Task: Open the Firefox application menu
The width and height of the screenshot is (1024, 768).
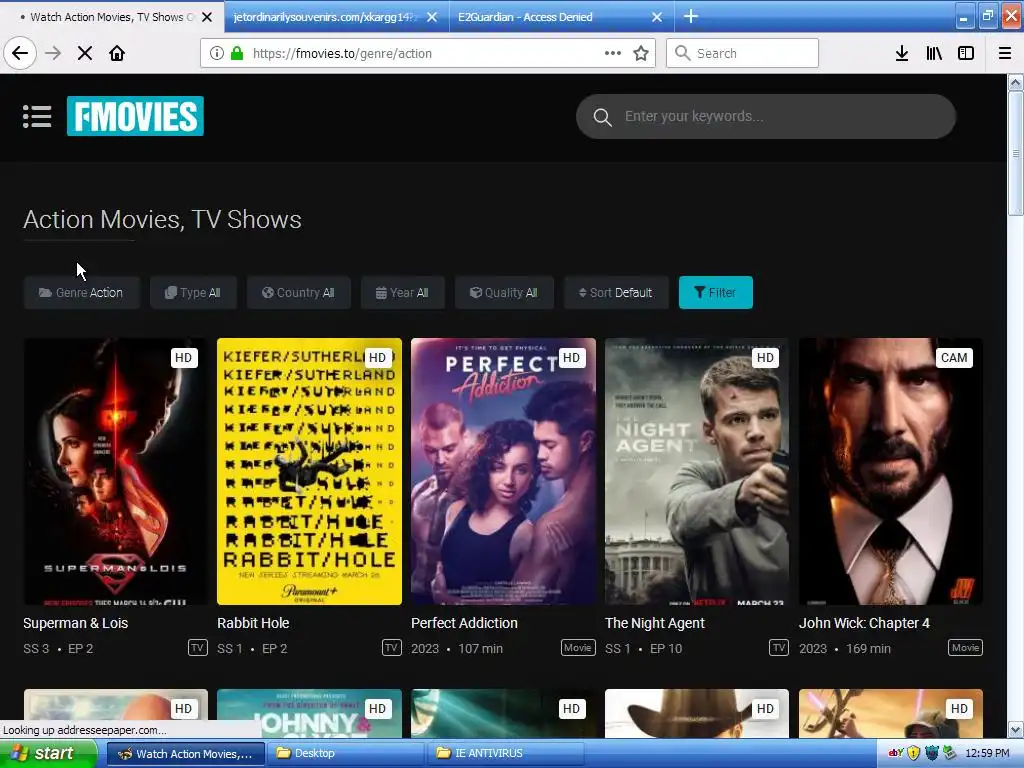Action: (x=1005, y=53)
